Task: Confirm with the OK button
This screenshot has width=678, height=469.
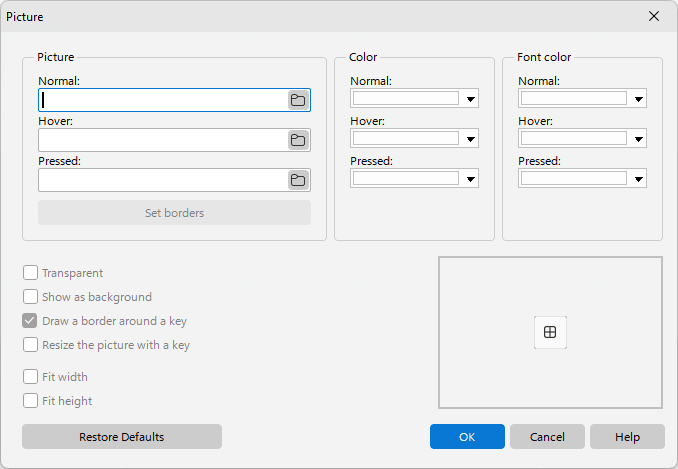Action: [x=467, y=437]
